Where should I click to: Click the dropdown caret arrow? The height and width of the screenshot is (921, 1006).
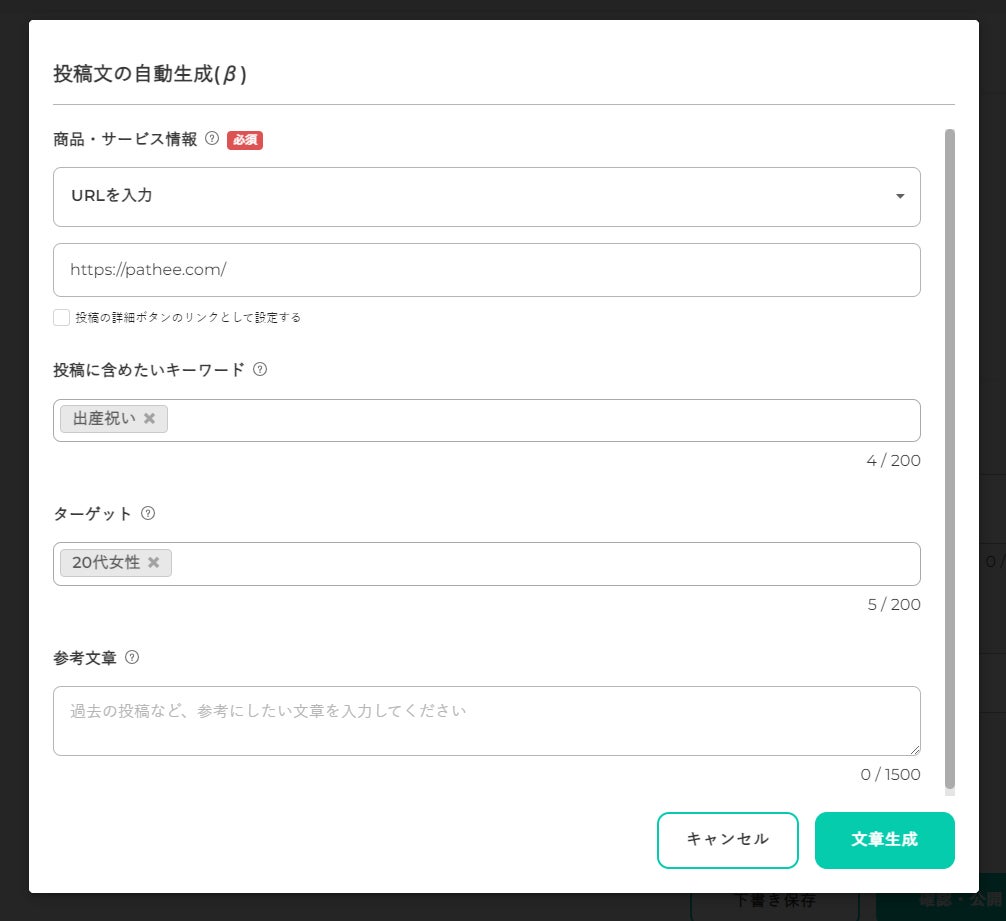[x=900, y=196]
